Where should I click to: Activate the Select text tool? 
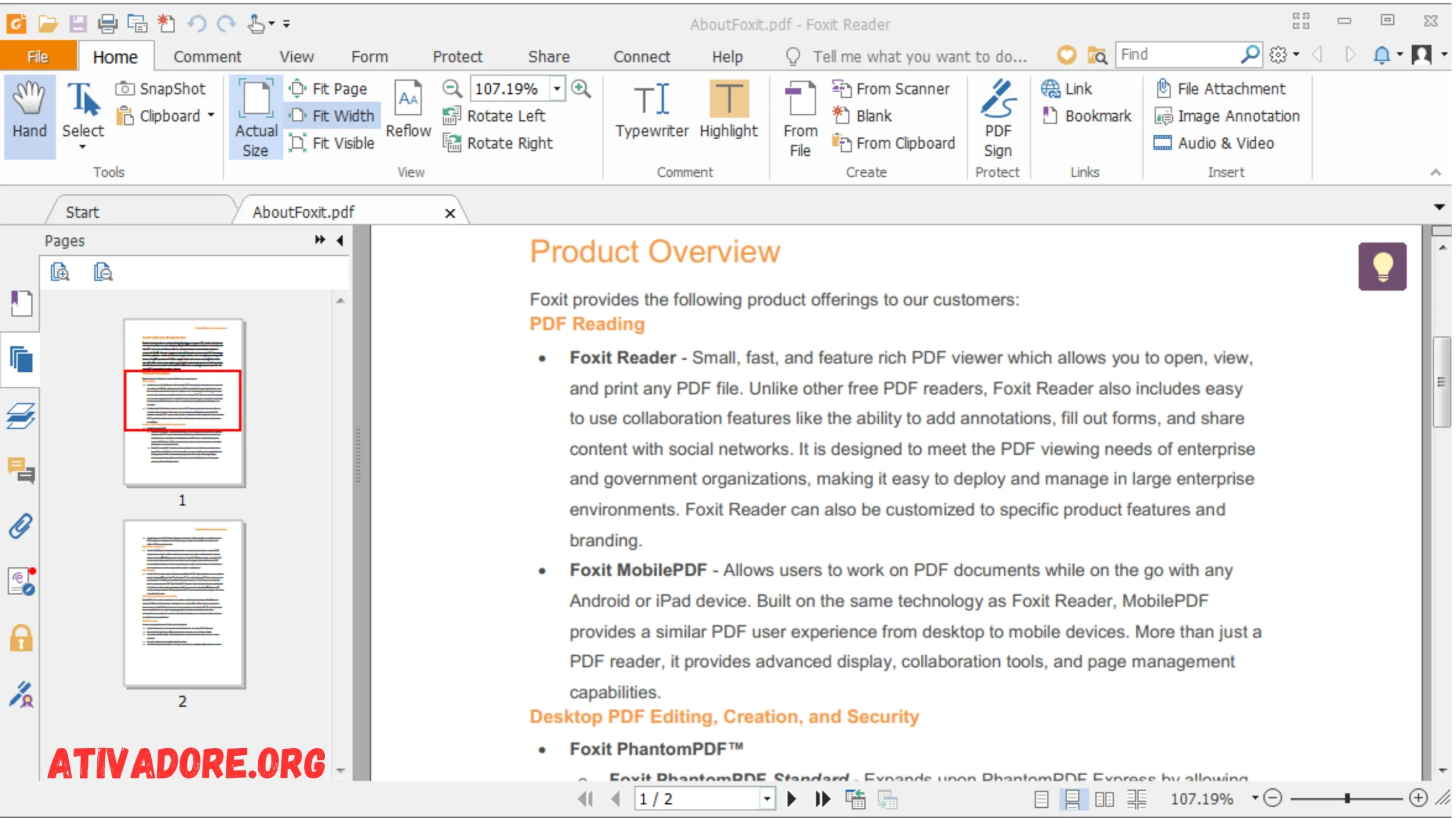83,116
